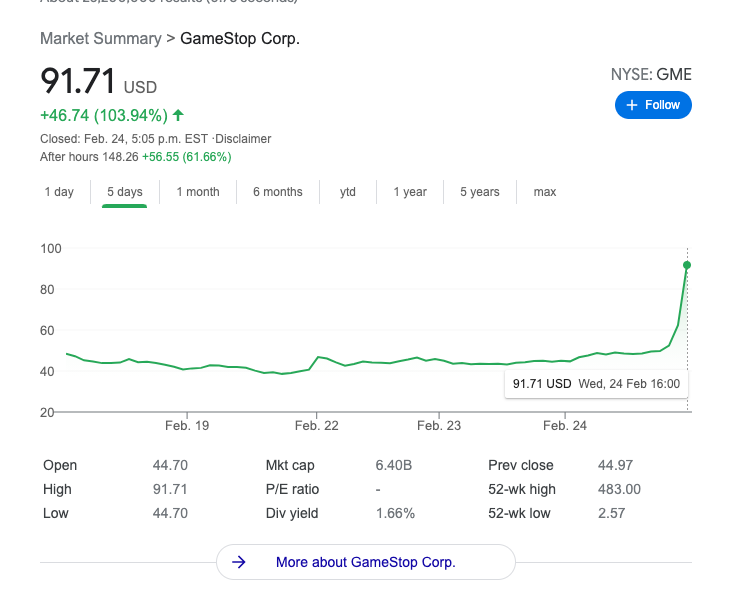The width and height of the screenshot is (746, 608).
Task: Click the +56.55 (61.66%) after-hours change
Action: 186,157
